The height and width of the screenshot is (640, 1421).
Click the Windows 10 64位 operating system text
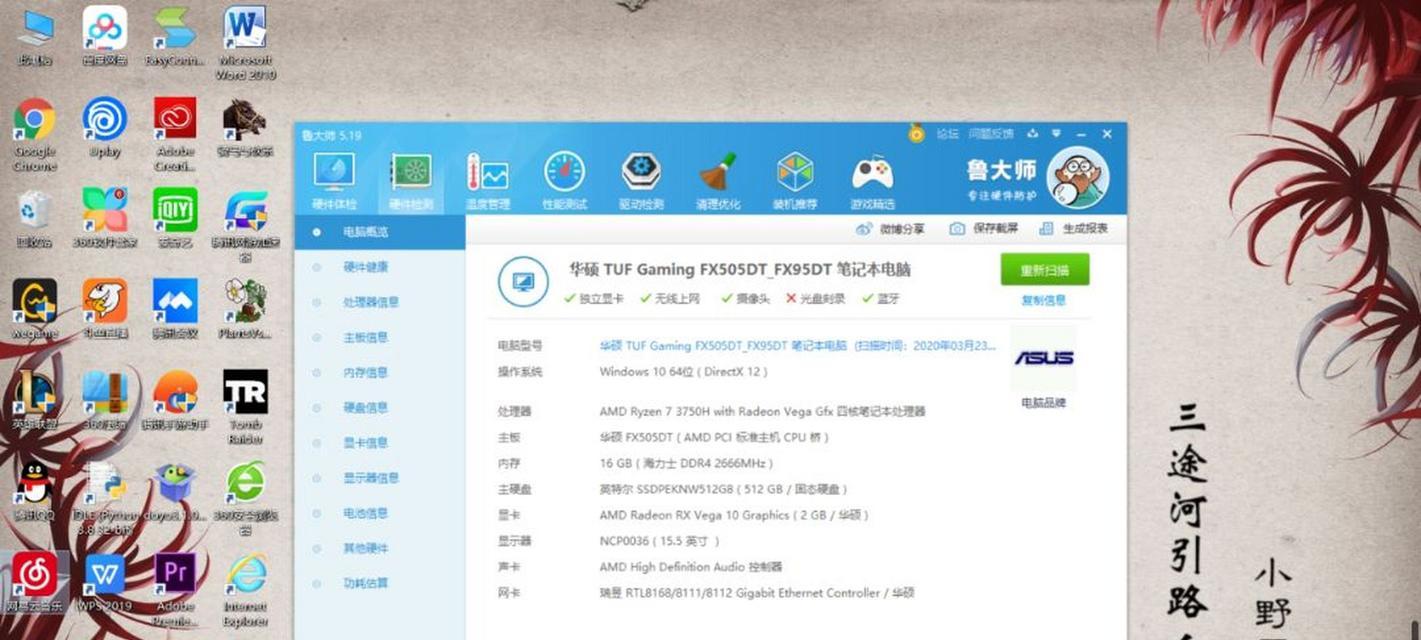(684, 372)
